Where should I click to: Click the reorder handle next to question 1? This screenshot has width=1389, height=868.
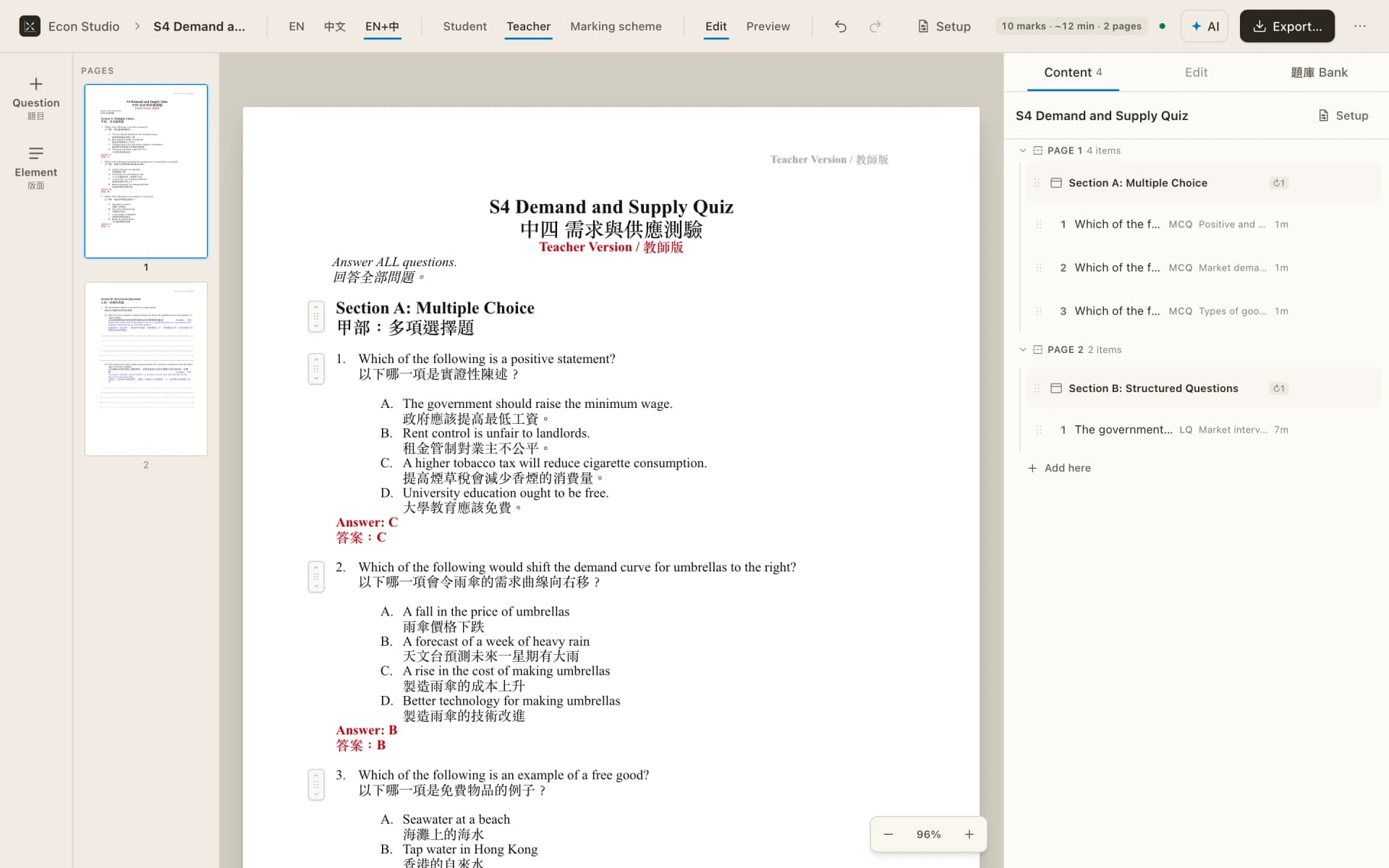click(315, 368)
